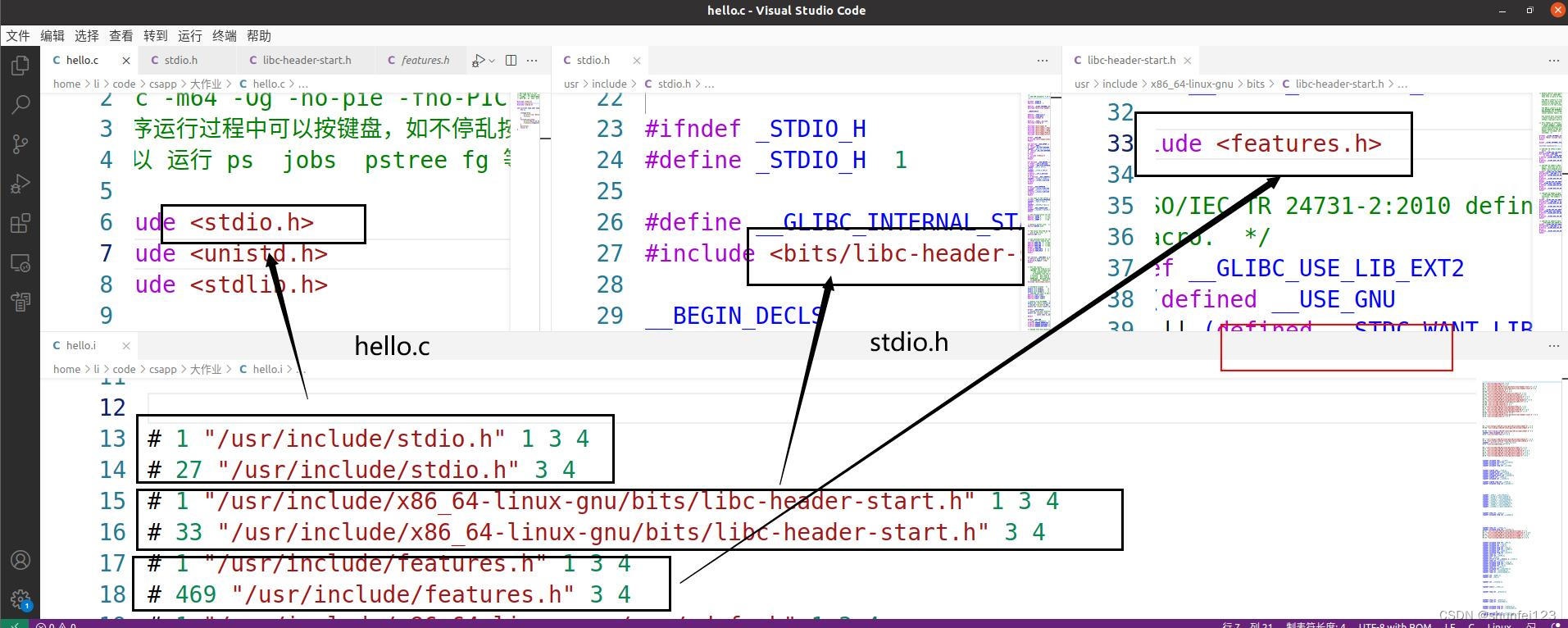Screen dimensions: 1568x628
Task: Place cursor on "__BEGIN_DECLS" in stdio.h
Action: point(734,316)
